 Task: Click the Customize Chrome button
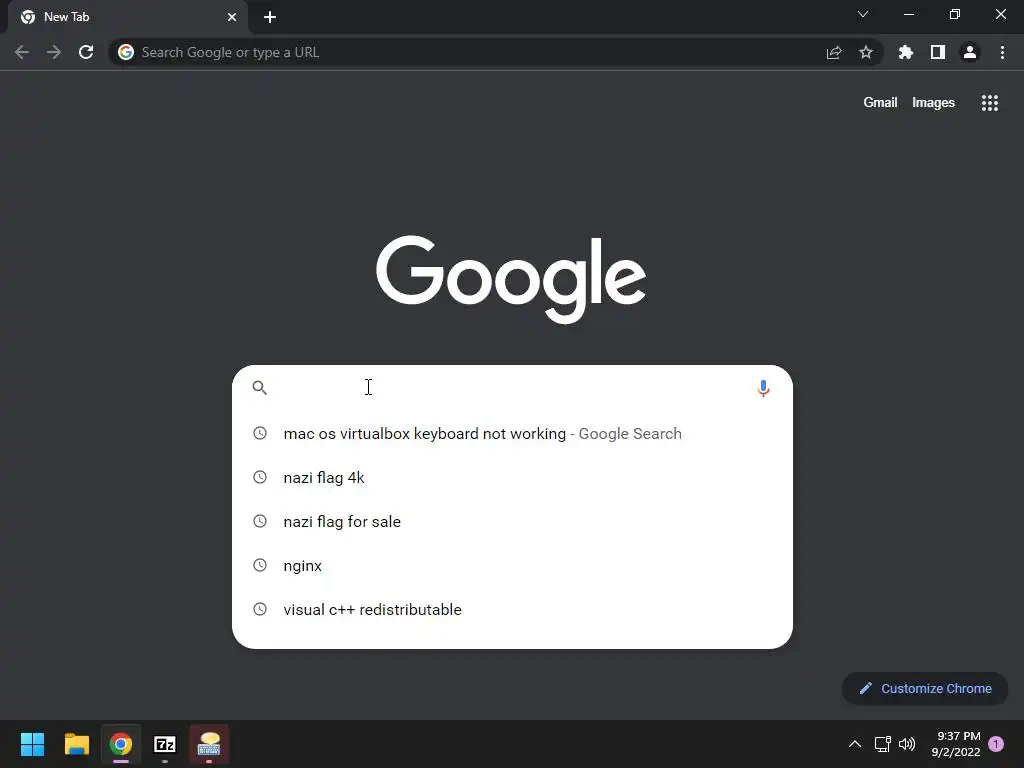(925, 688)
